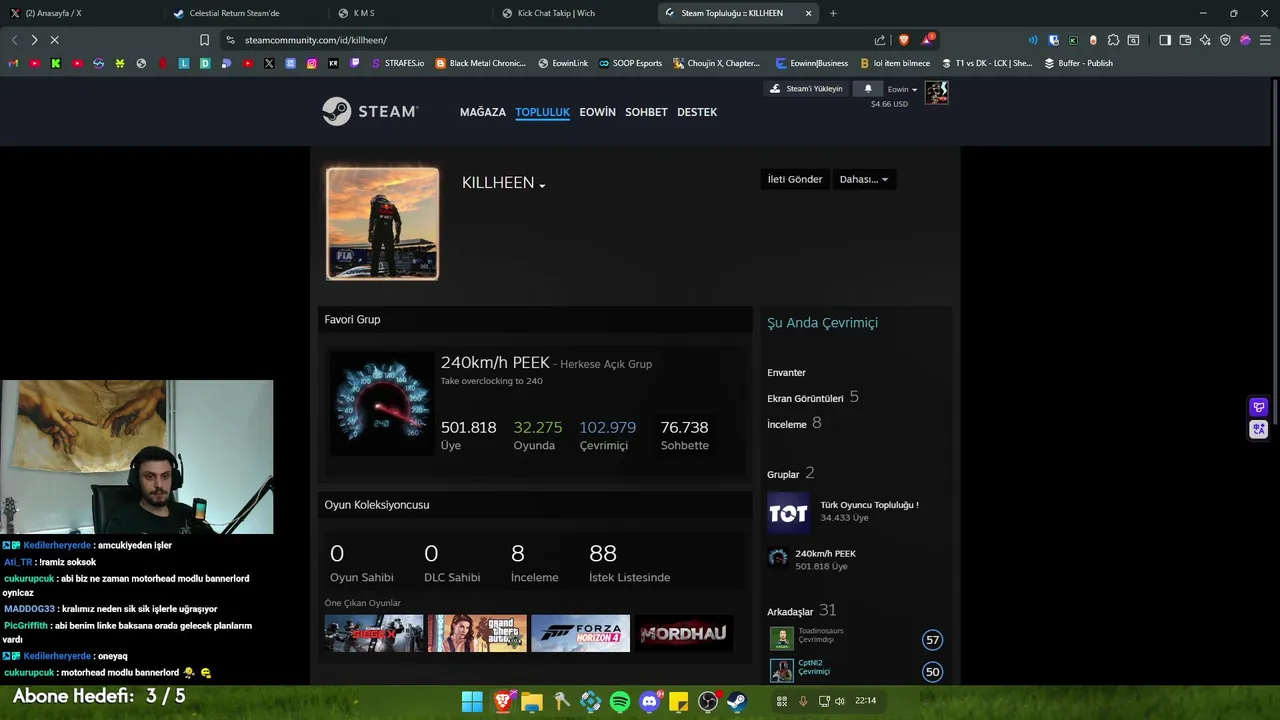
Task: Click the purple Twitch-like icon at right edge
Action: coord(1259,407)
